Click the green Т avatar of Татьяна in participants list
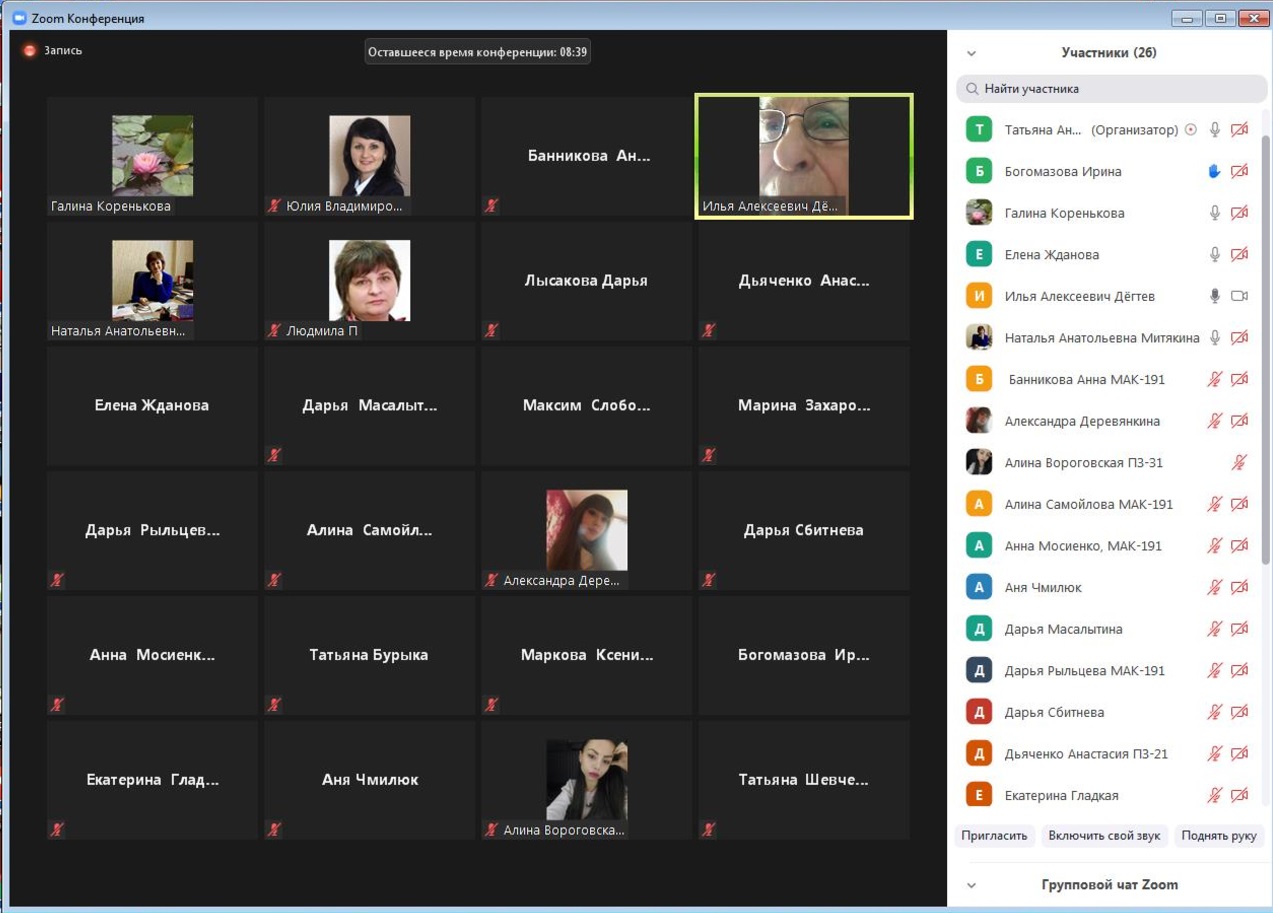 [x=979, y=130]
